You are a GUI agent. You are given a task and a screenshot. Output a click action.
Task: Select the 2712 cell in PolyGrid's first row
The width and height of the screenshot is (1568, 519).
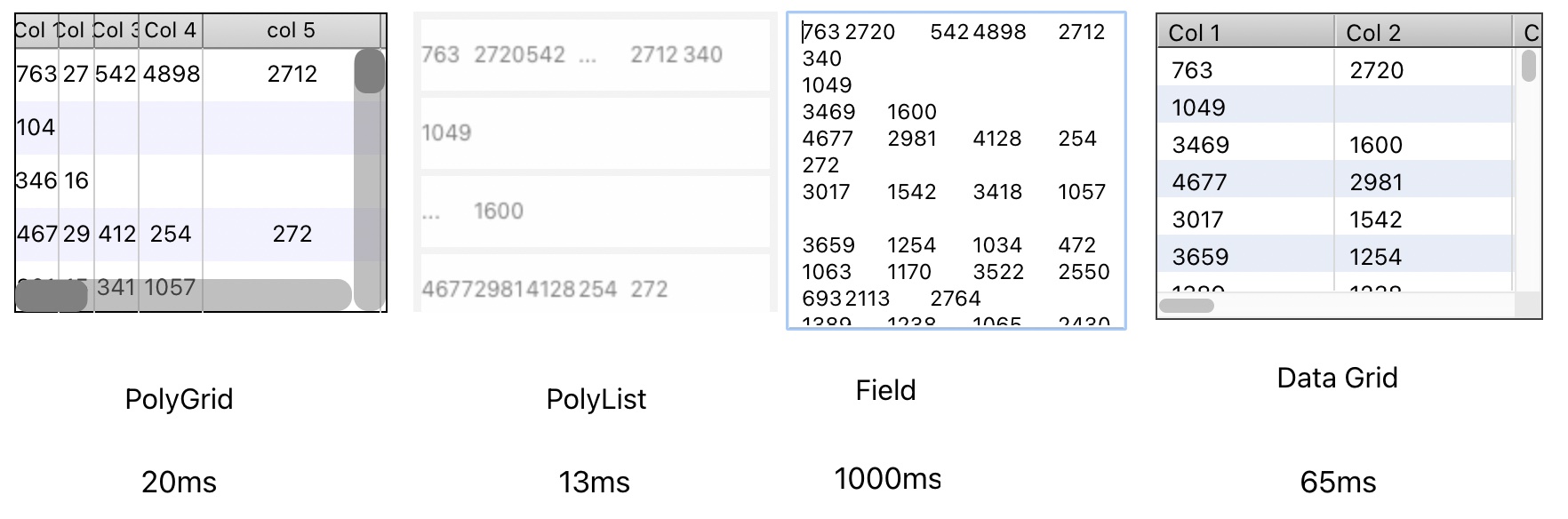pyautogui.click(x=292, y=74)
